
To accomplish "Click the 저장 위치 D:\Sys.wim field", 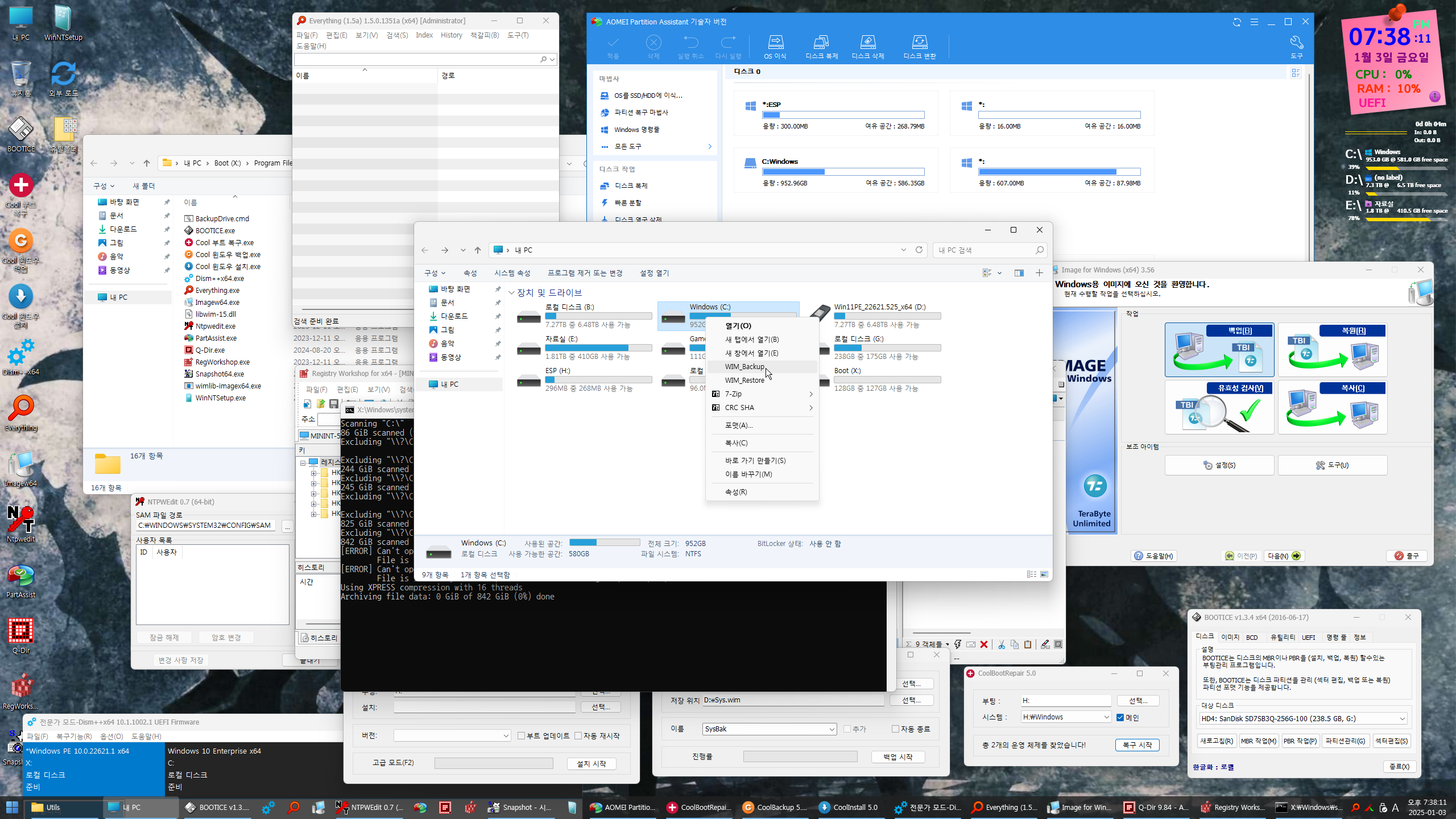I will pos(793,700).
